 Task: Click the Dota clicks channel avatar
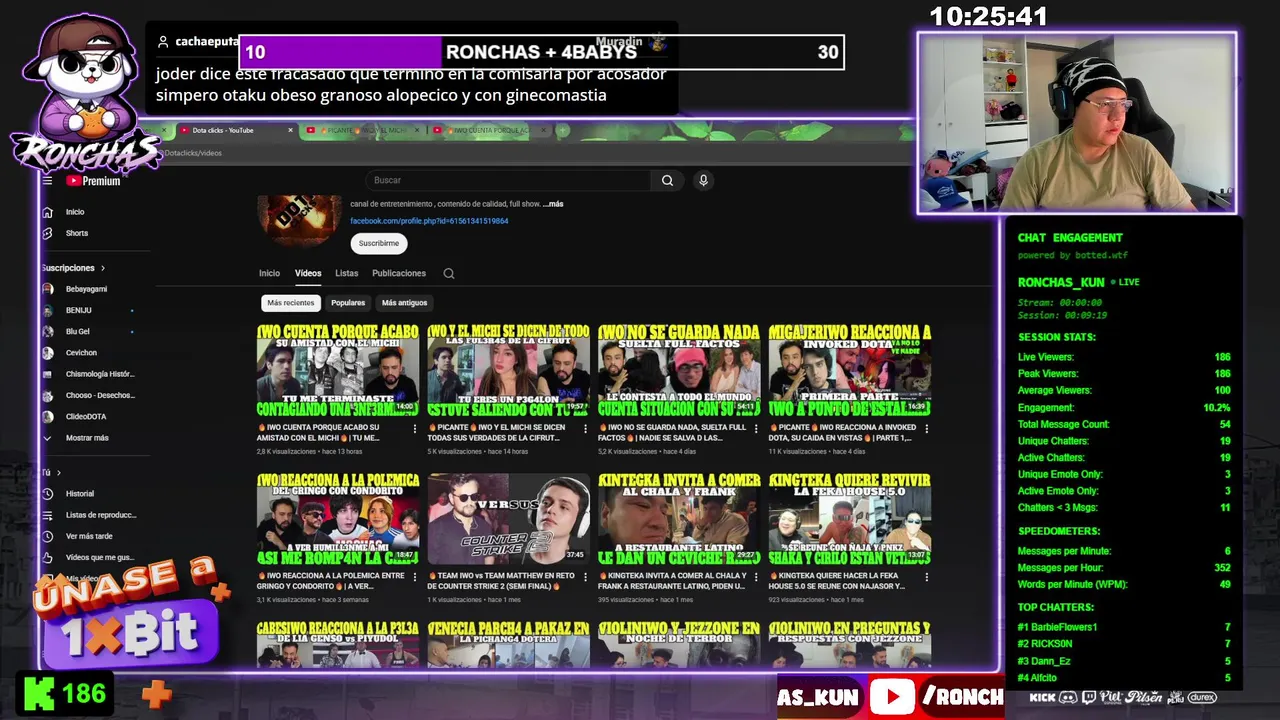click(x=299, y=220)
